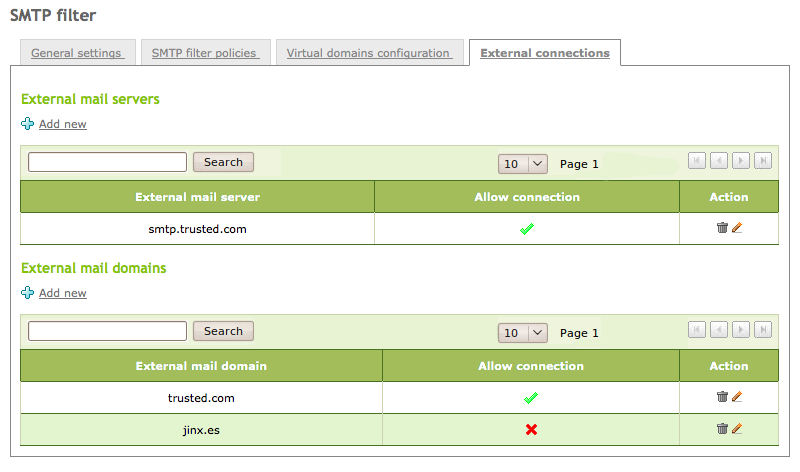The image size is (800, 472).
Task: Go to next page of mail servers
Action: coord(741,161)
